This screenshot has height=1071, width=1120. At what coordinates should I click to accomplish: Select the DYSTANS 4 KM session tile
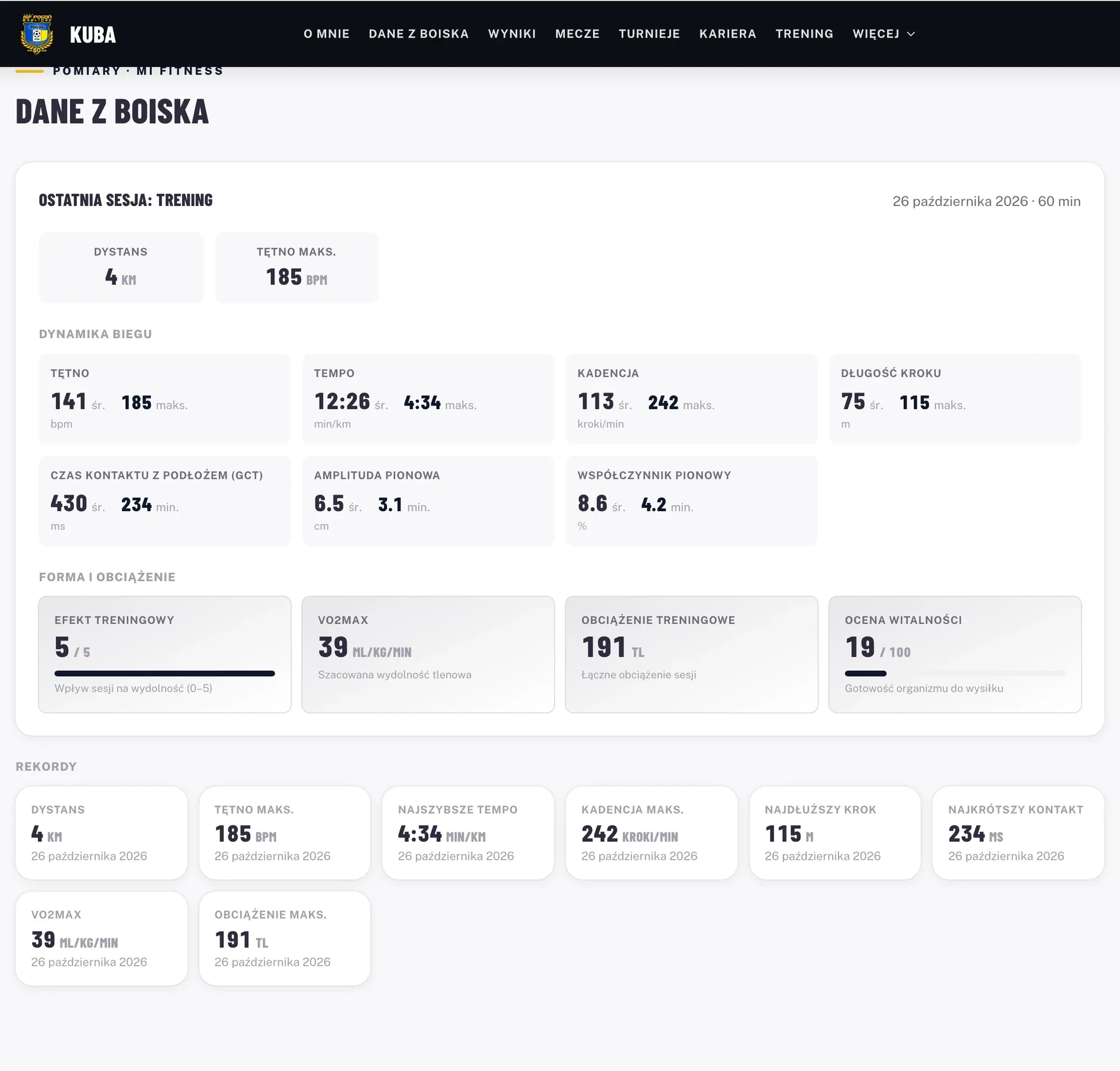[x=120, y=267]
